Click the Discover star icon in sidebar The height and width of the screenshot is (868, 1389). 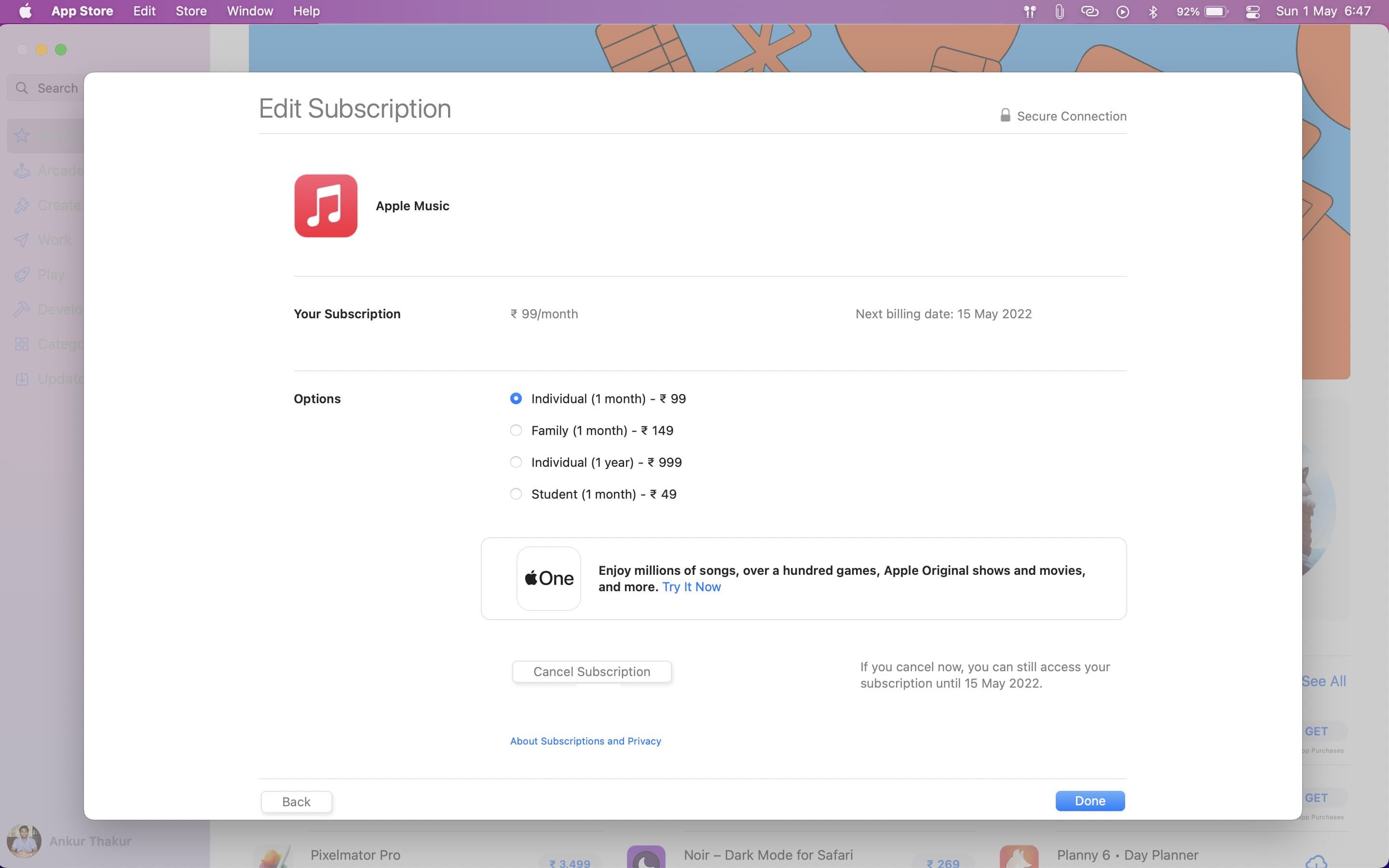(22, 136)
